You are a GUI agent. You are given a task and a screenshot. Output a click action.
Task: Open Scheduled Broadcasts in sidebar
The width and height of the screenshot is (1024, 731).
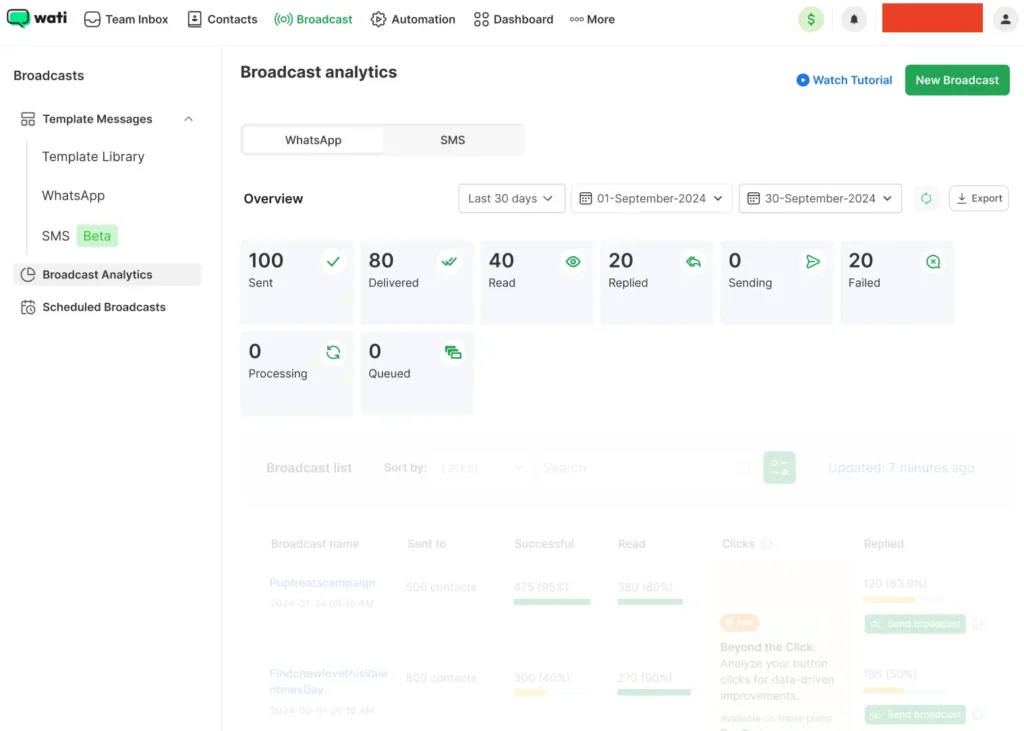coord(103,307)
